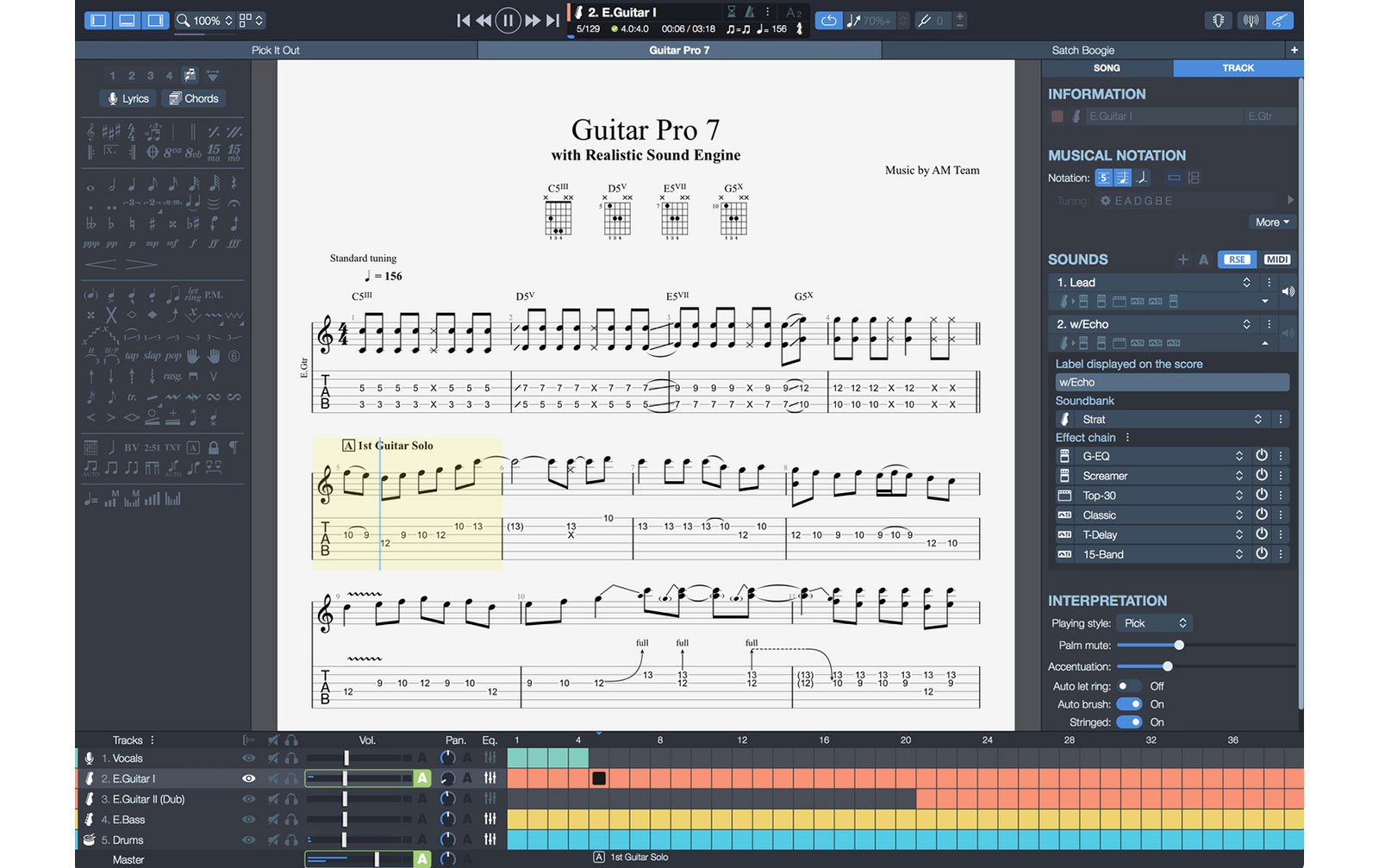Viewport: 1379px width, 868px height.
Task: Enable loop playback button
Action: [x=828, y=20]
